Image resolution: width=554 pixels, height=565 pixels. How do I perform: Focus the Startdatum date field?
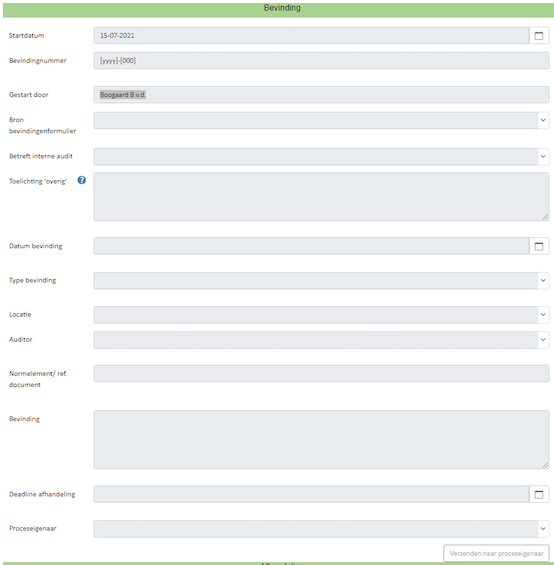[311, 36]
